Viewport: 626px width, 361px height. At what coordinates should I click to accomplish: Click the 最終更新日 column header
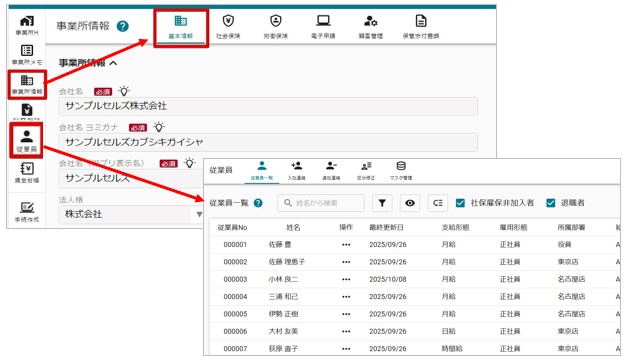point(386,228)
